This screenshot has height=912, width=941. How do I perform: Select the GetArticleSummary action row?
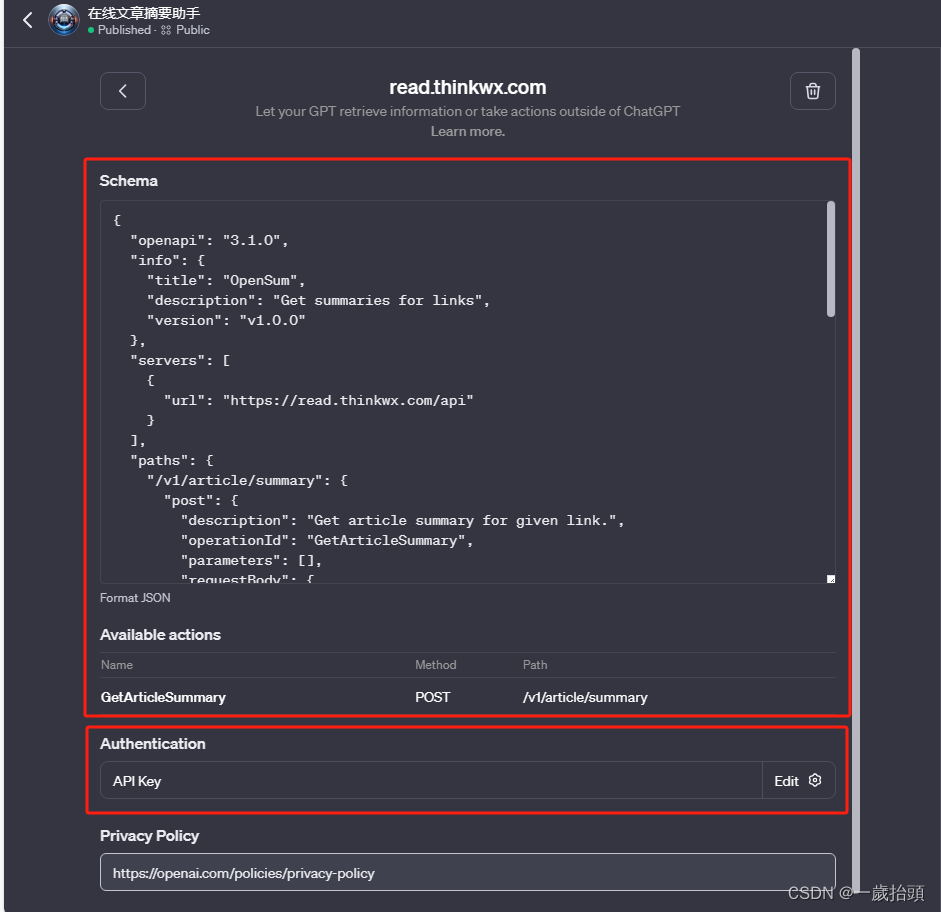[467, 697]
